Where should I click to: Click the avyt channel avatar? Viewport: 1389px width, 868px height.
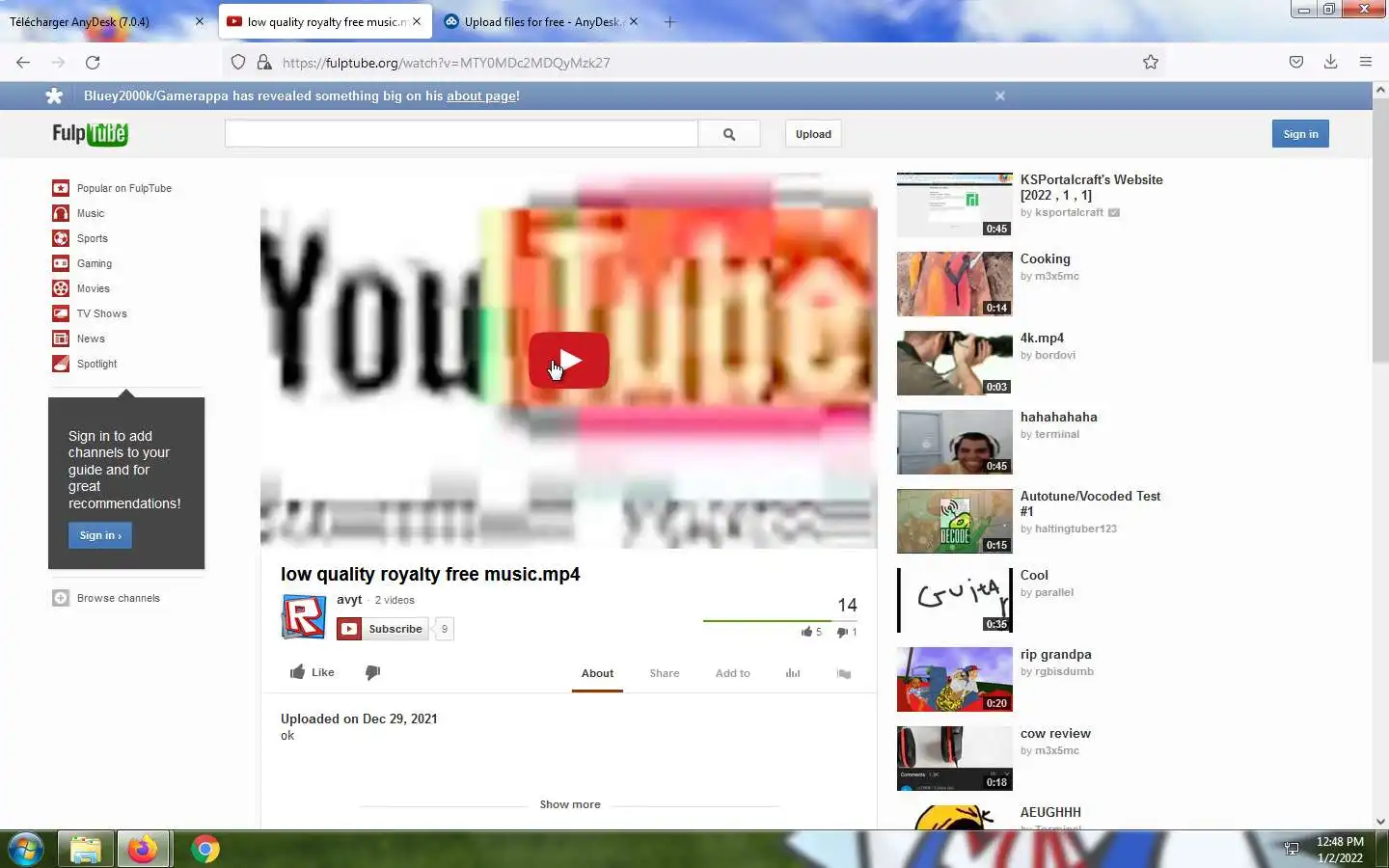[x=304, y=616]
